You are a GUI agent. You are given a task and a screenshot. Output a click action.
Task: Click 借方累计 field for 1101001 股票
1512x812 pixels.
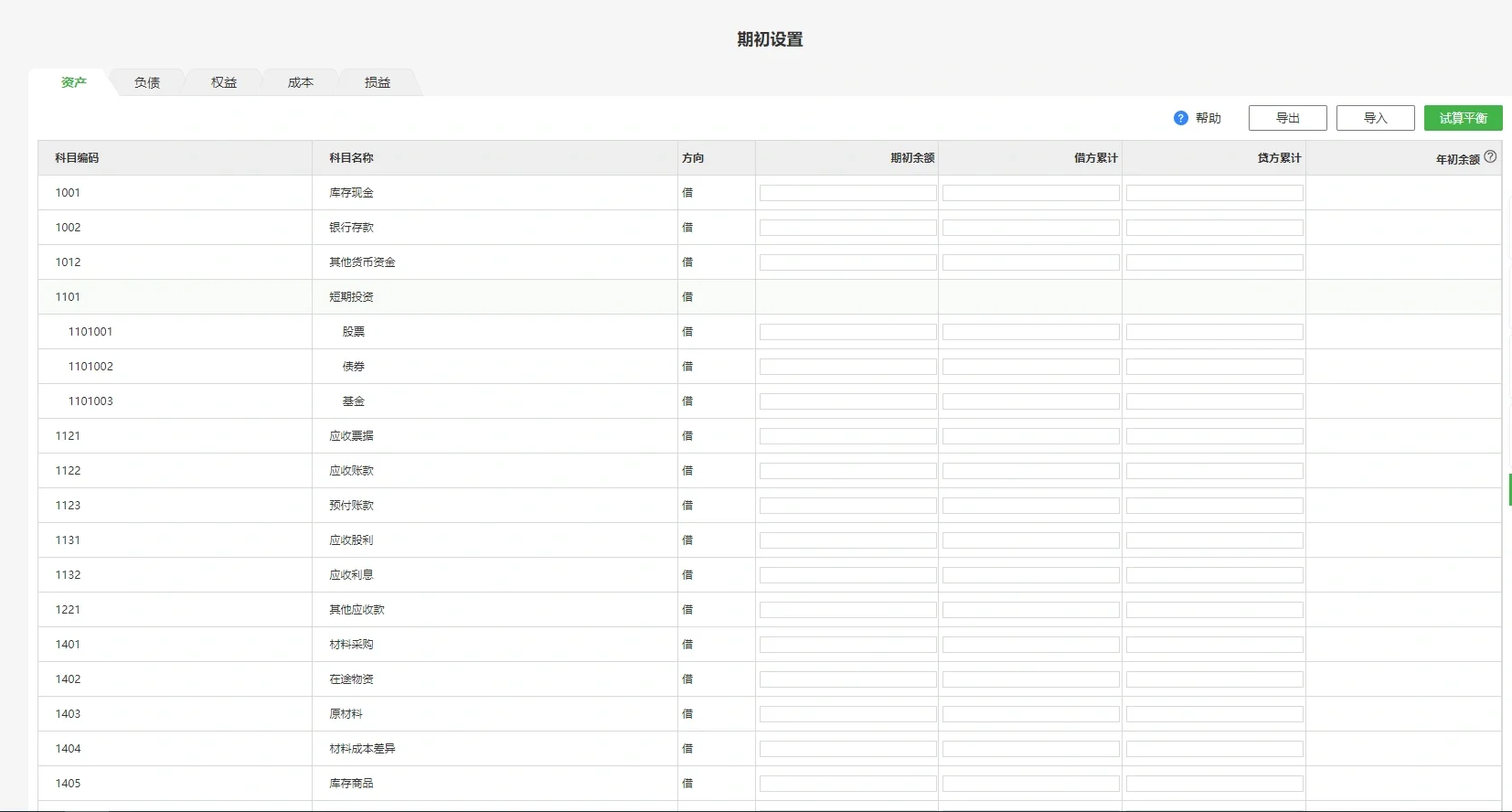1031,332
